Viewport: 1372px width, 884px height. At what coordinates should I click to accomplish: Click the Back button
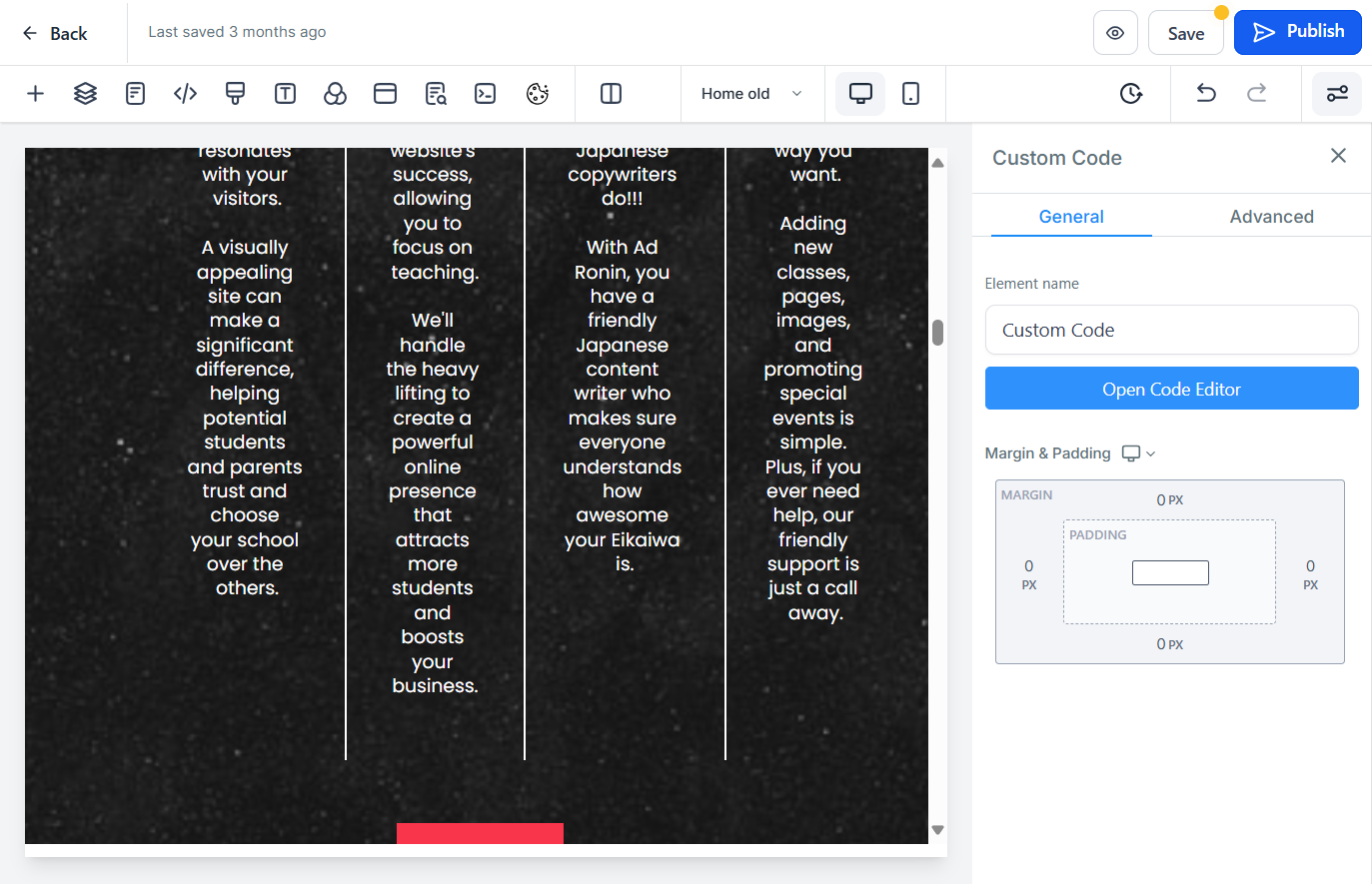[55, 33]
